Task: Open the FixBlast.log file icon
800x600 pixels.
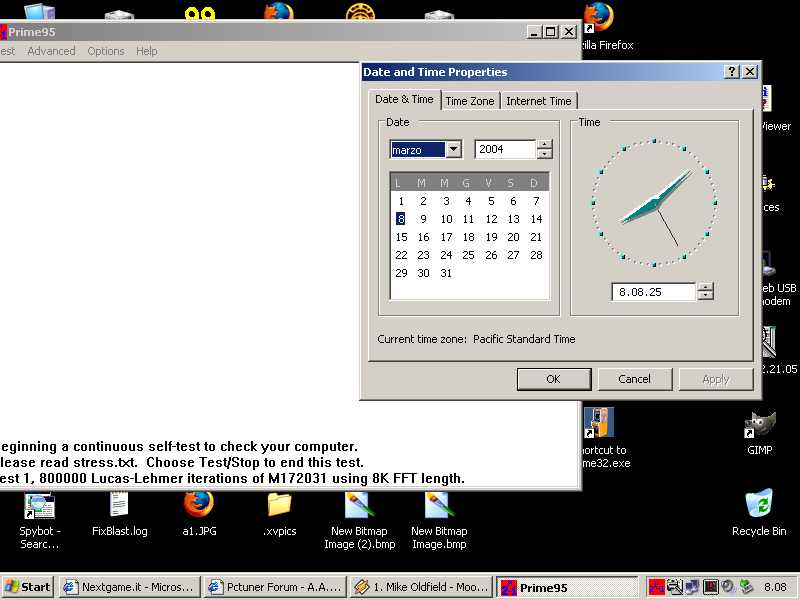Action: 119,506
